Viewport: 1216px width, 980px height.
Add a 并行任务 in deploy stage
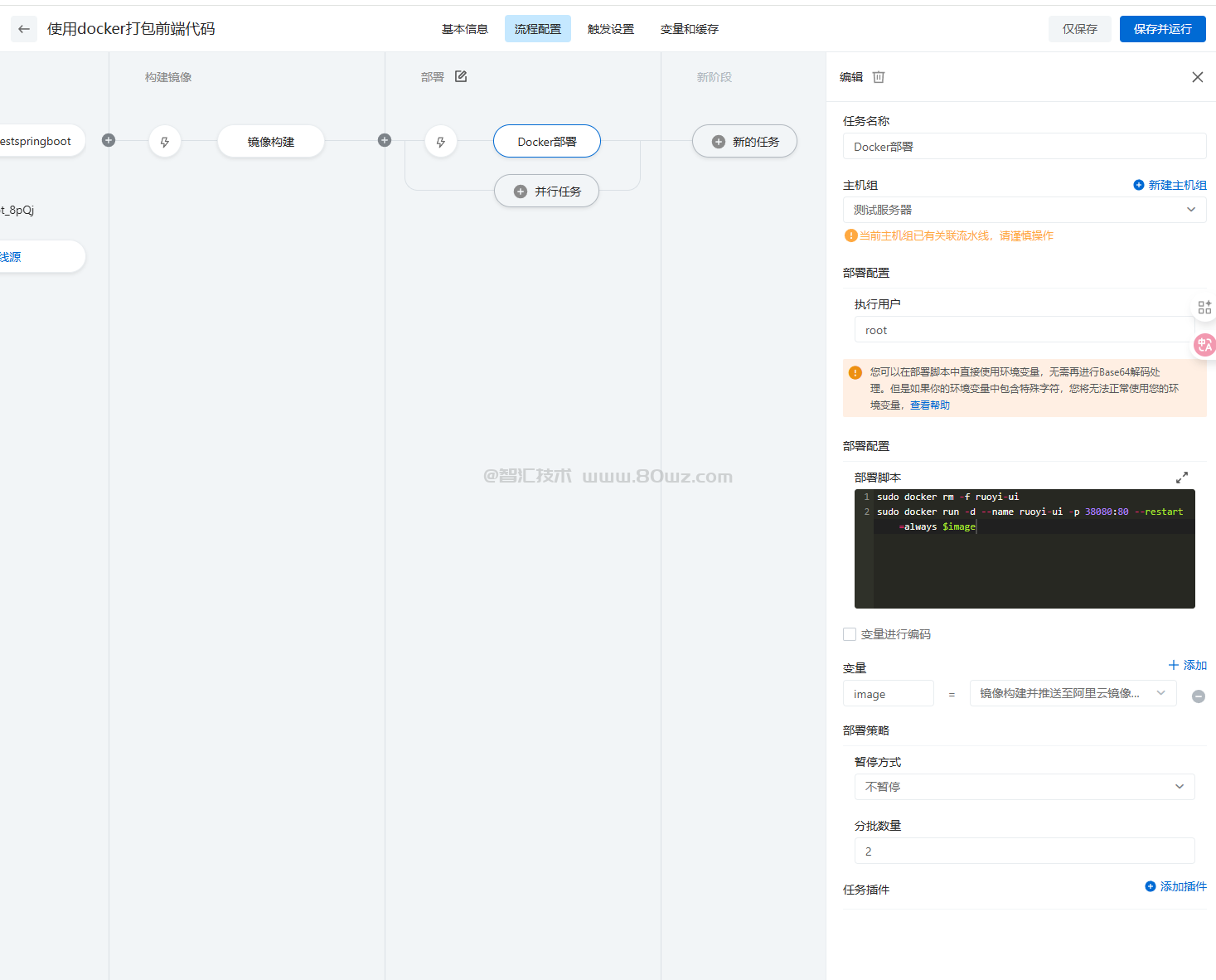point(547,192)
